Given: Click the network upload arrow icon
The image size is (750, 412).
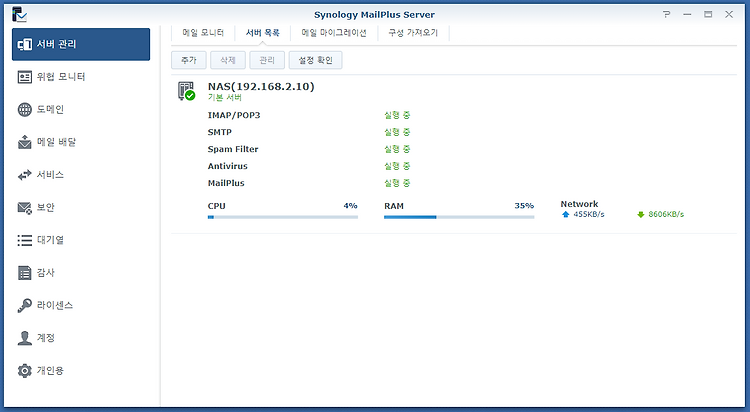Looking at the screenshot, I should click(x=565, y=214).
